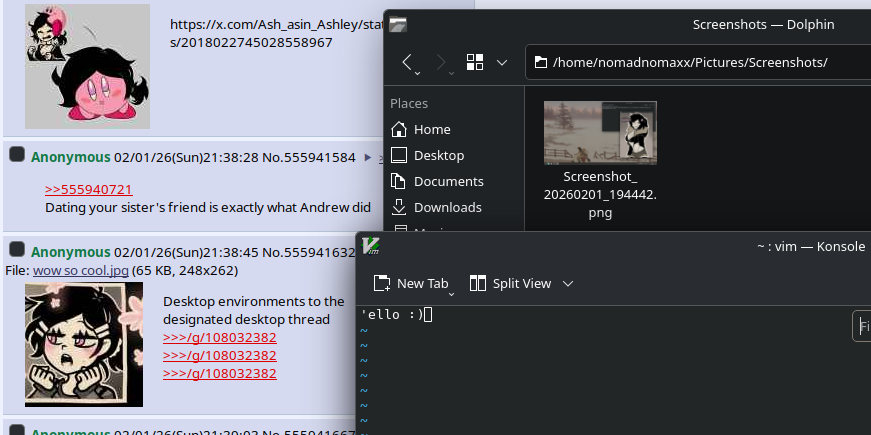
Task: Click the vim text line 'ello :)
Action: click(392, 314)
